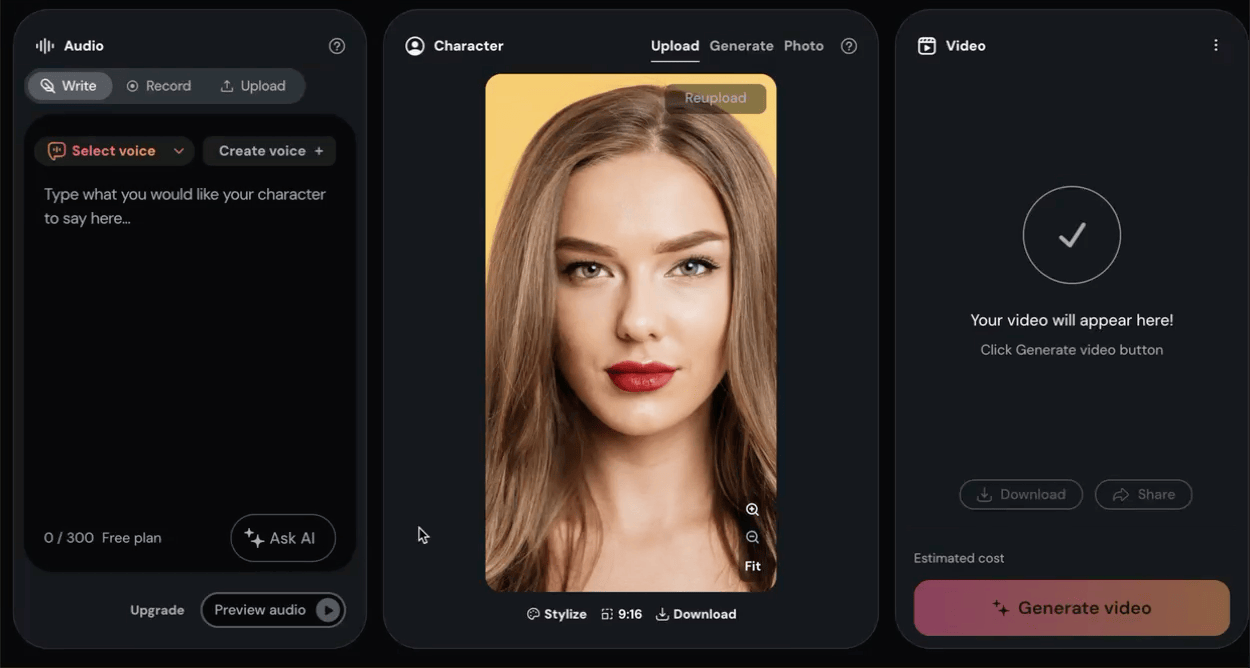
Task: Click the 0 / 300 character counter
Action: (69, 538)
